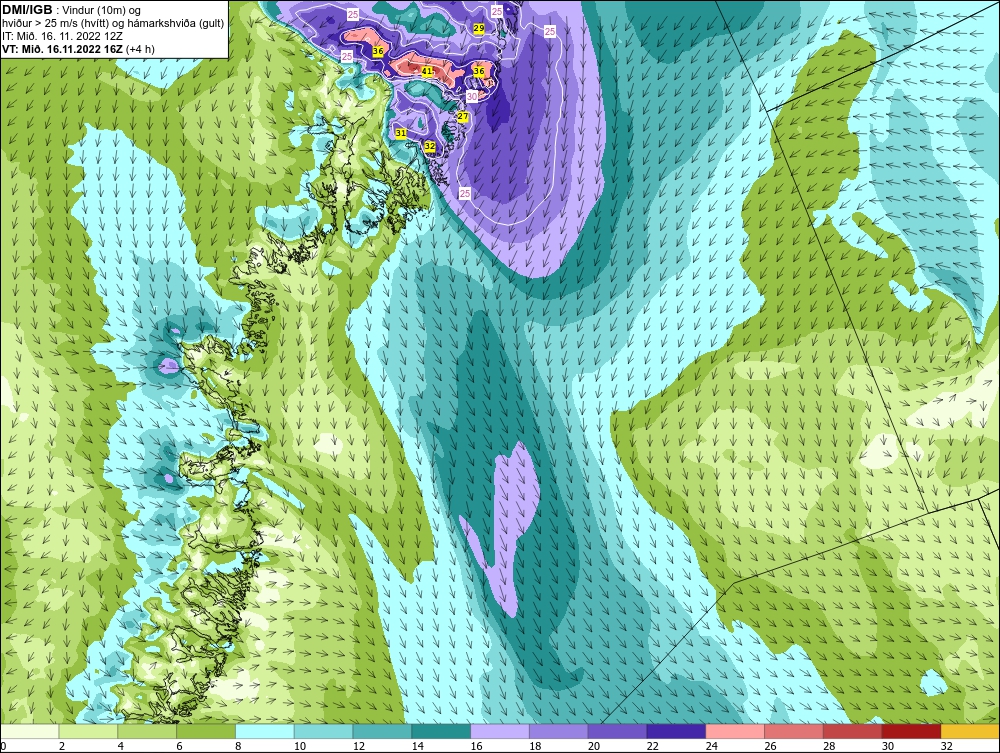Click the scale number 16 on the legend

(476, 746)
